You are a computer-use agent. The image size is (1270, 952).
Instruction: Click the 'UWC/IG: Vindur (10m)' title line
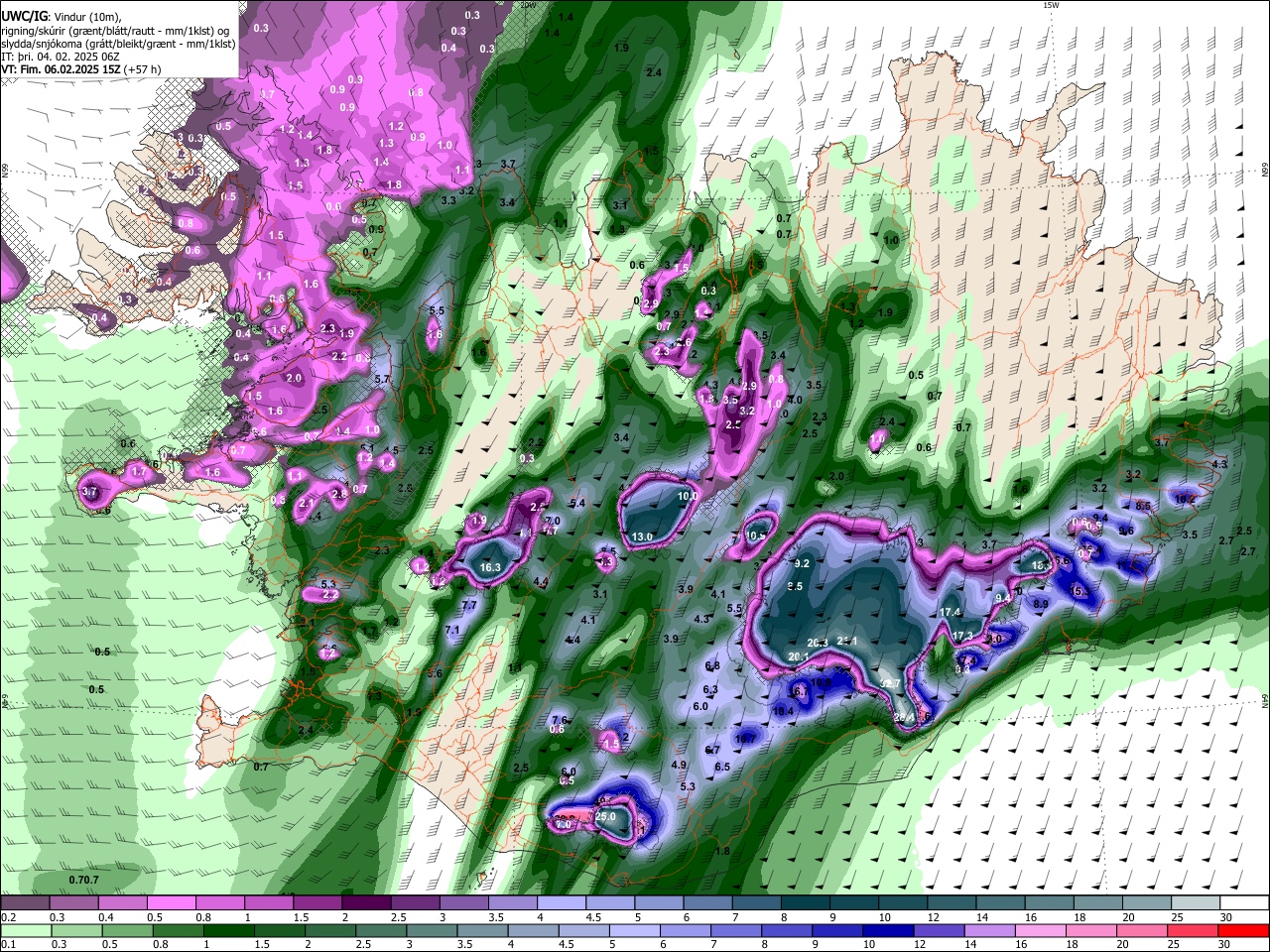tap(62, 18)
